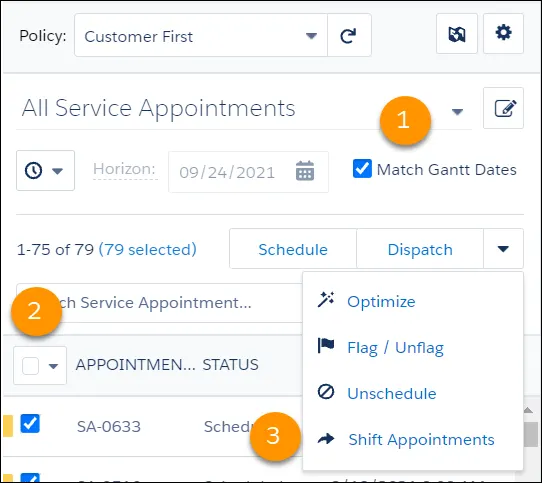Edit the list filter with the pencil icon
The height and width of the screenshot is (483, 542).
(x=503, y=109)
